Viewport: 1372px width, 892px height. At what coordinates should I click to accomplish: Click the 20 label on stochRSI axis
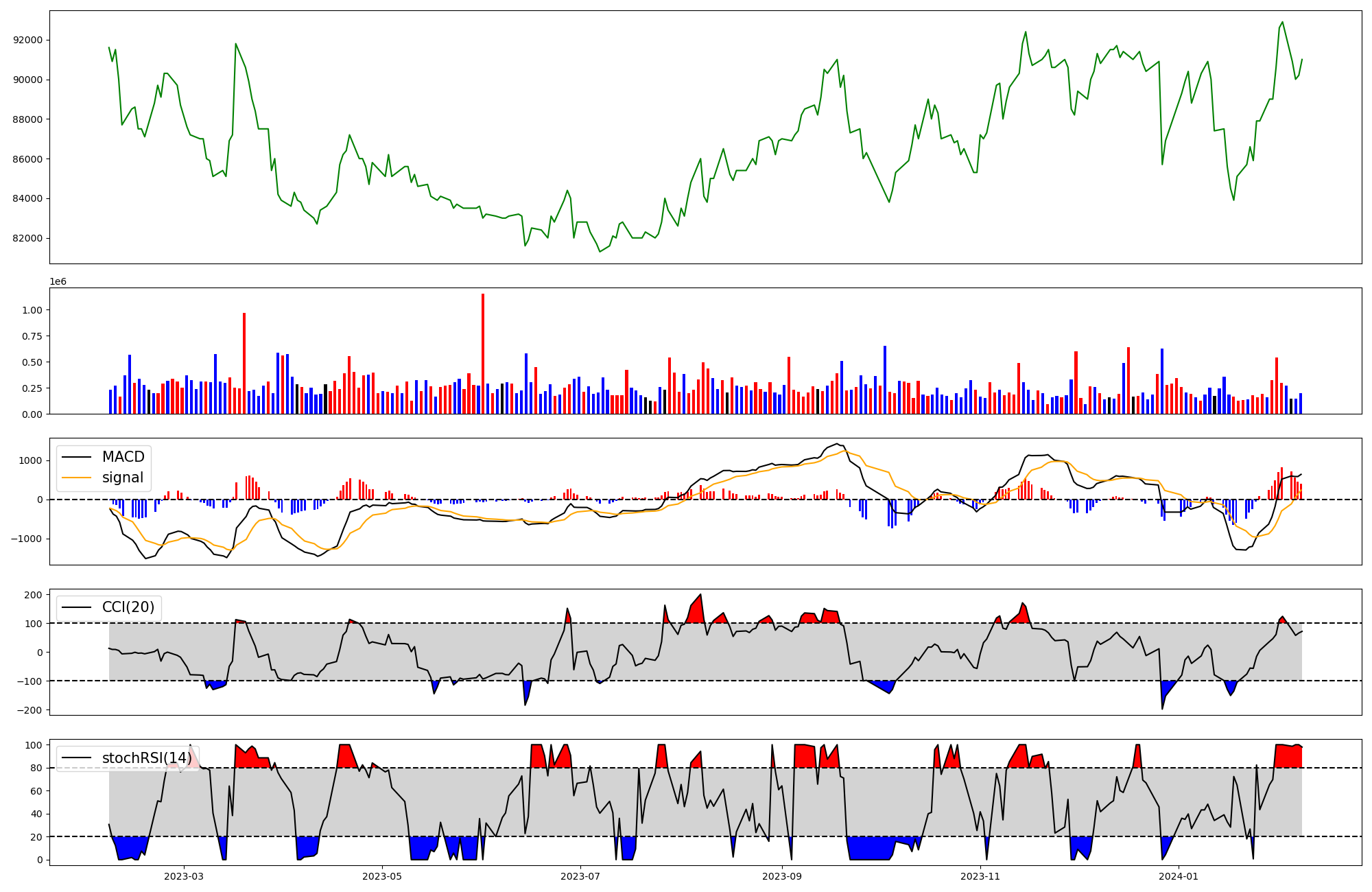pos(36,837)
